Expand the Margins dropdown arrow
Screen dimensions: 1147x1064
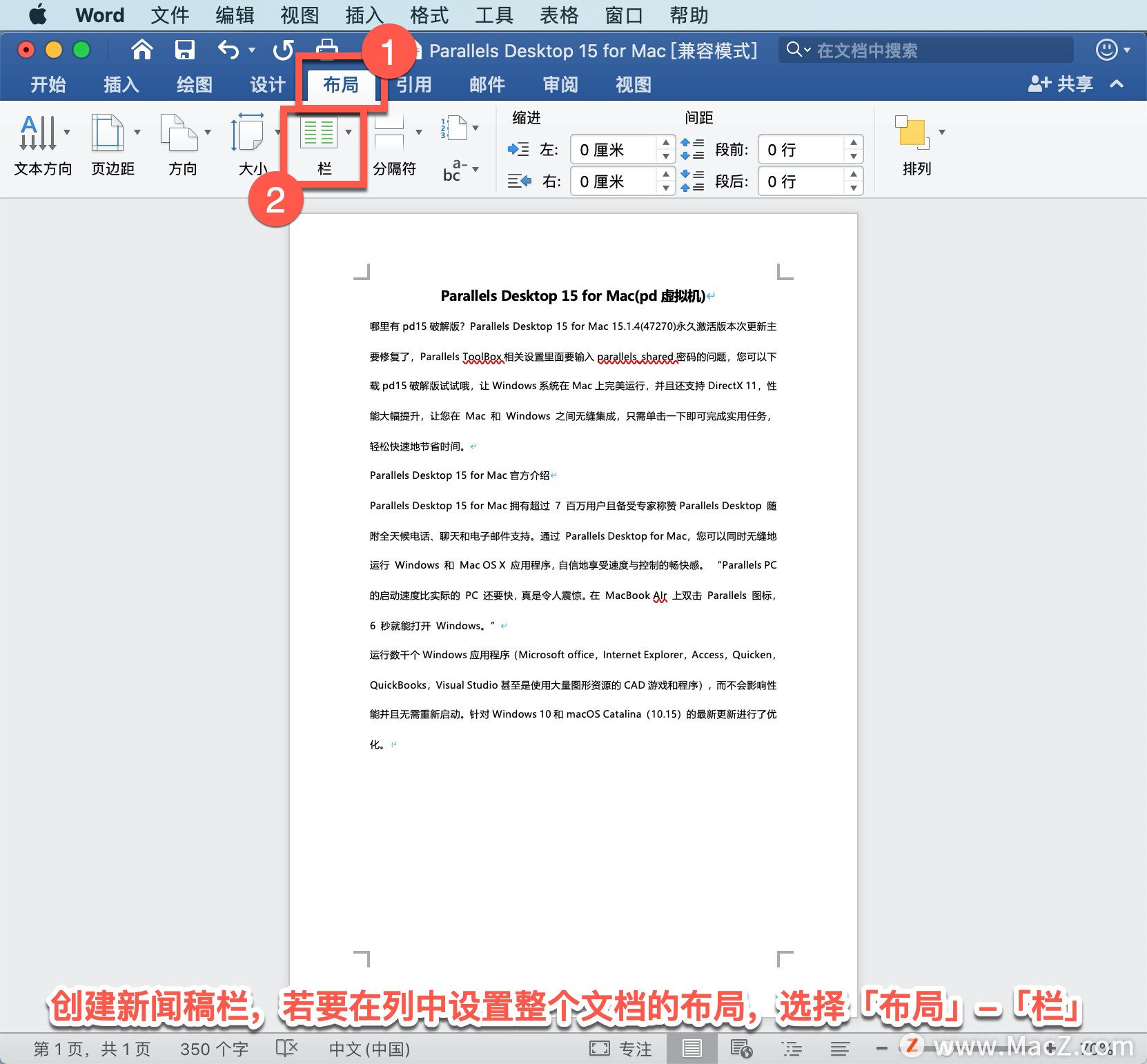pyautogui.click(x=137, y=132)
